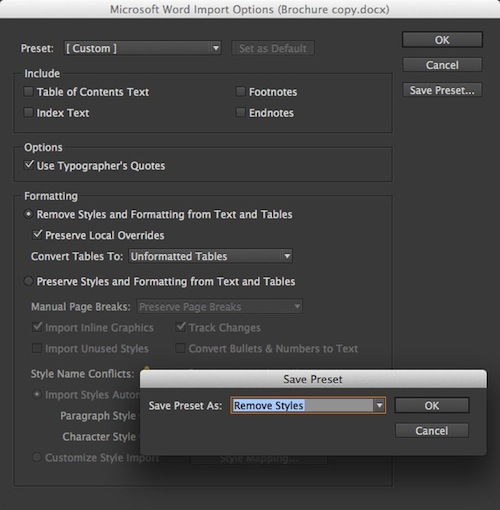Click OK in the Word Import Options dialog
Viewport: 500px width, 510px height.
coord(442,40)
